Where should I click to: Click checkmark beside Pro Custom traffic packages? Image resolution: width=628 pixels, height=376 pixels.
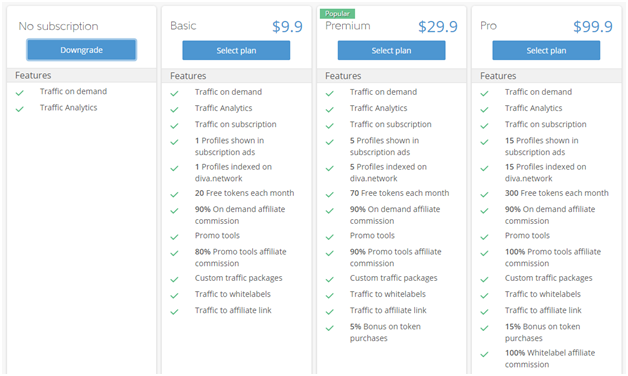[484, 279]
